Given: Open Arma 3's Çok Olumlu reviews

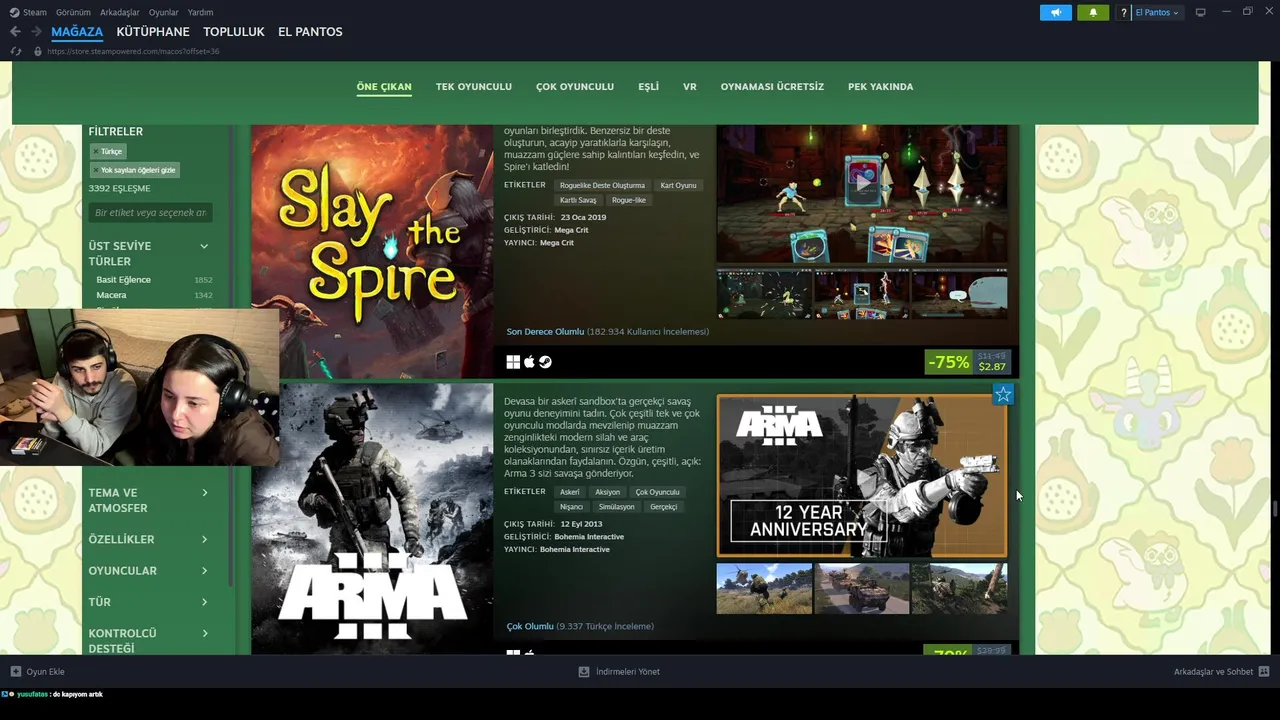Looking at the screenshot, I should click(530, 627).
